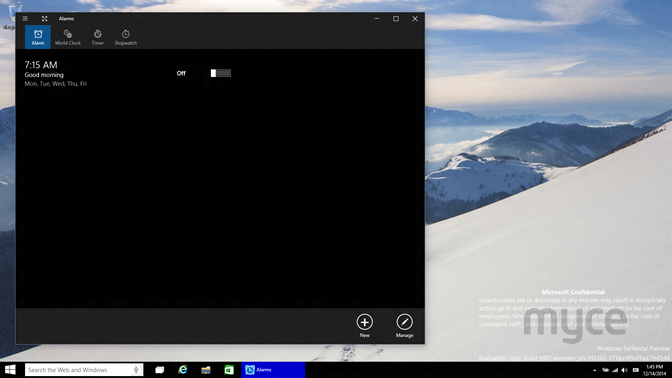Add a new alarm with the New button
Image resolution: width=672 pixels, height=378 pixels.
click(365, 325)
